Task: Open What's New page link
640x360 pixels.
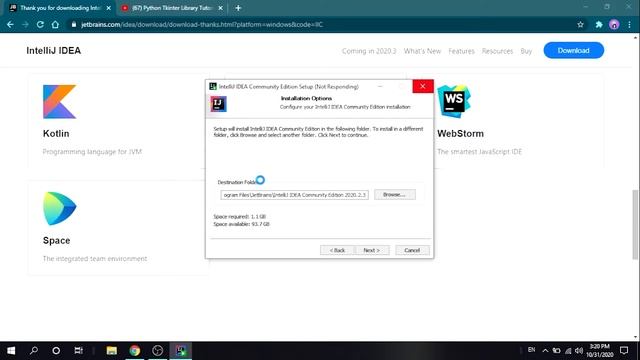Action: [x=422, y=51]
